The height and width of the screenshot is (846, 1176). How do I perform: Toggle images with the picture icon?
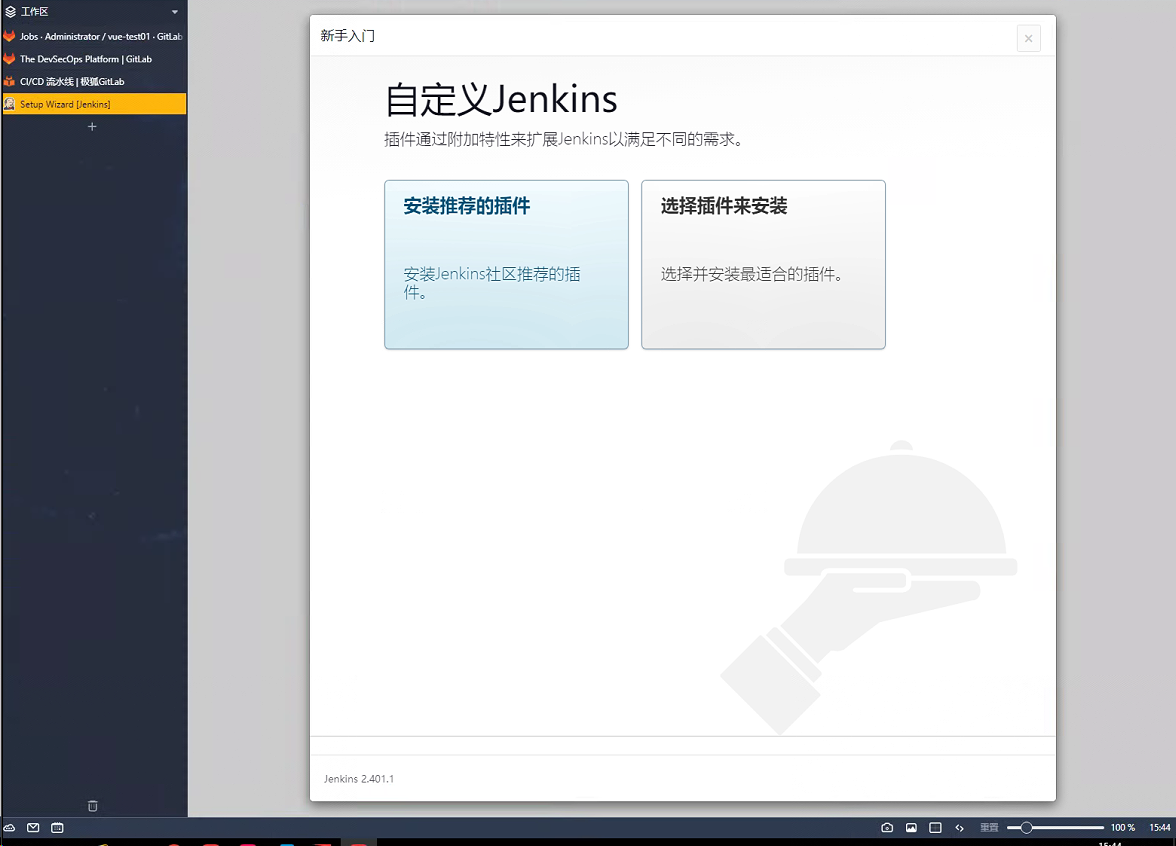[911, 827]
